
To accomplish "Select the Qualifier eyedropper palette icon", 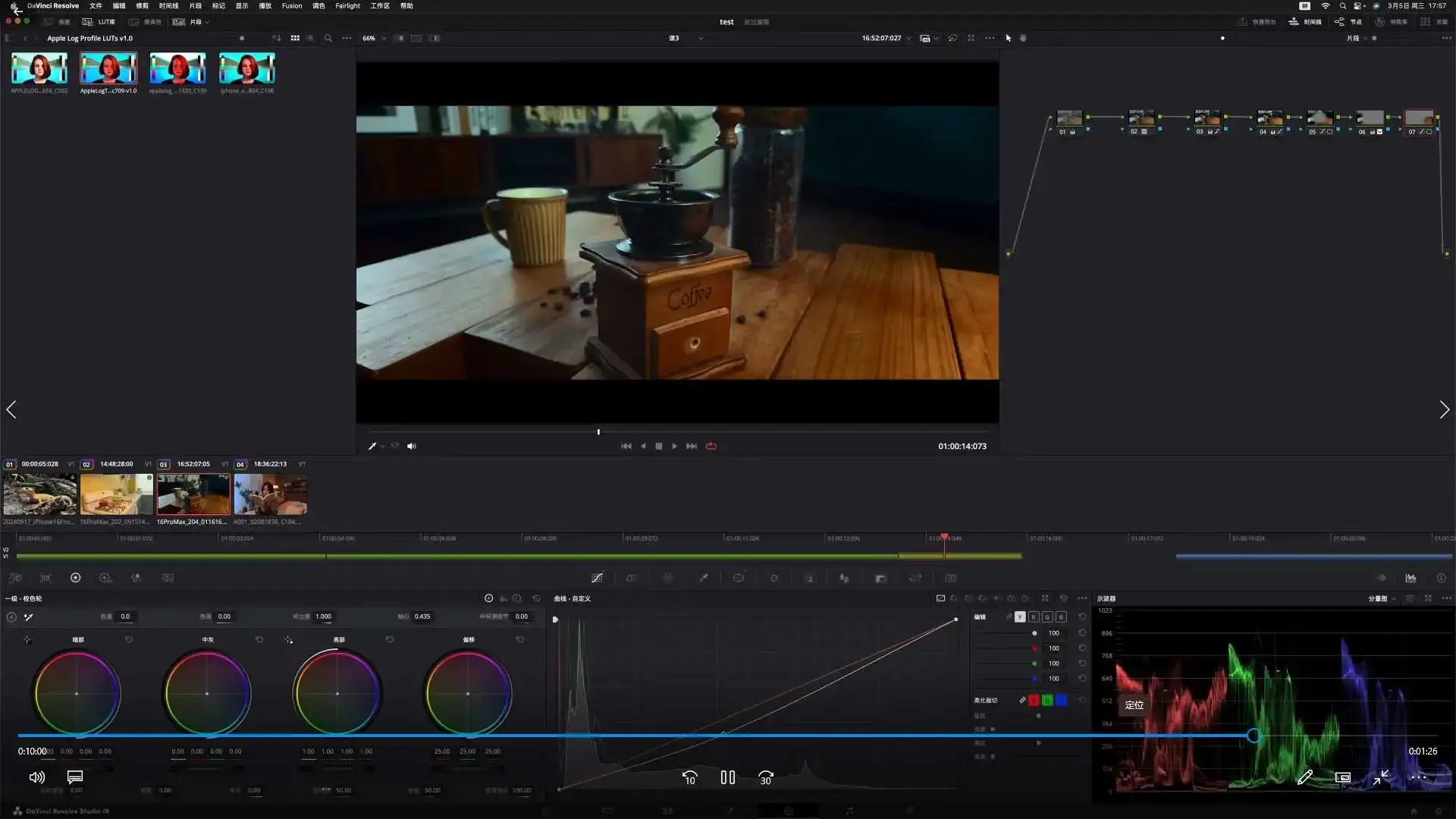I will click(x=703, y=578).
